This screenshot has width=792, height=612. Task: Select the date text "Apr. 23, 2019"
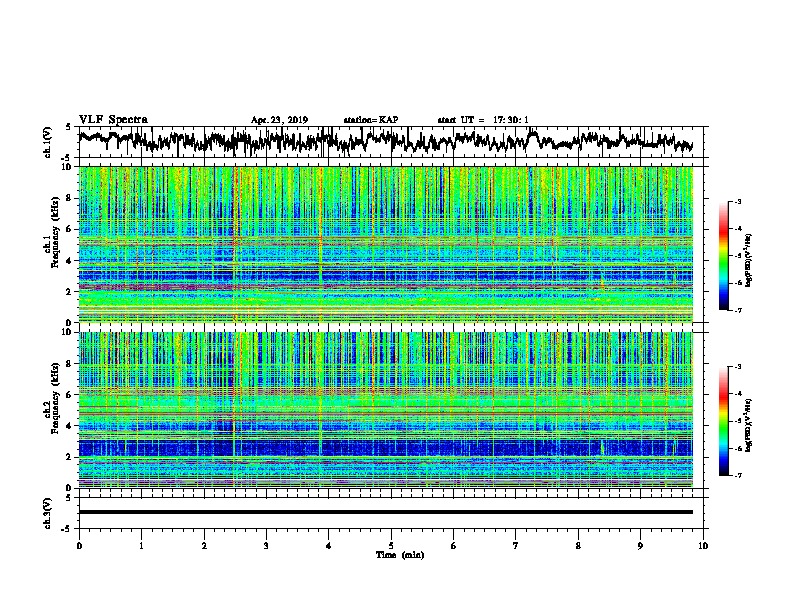coord(279,120)
